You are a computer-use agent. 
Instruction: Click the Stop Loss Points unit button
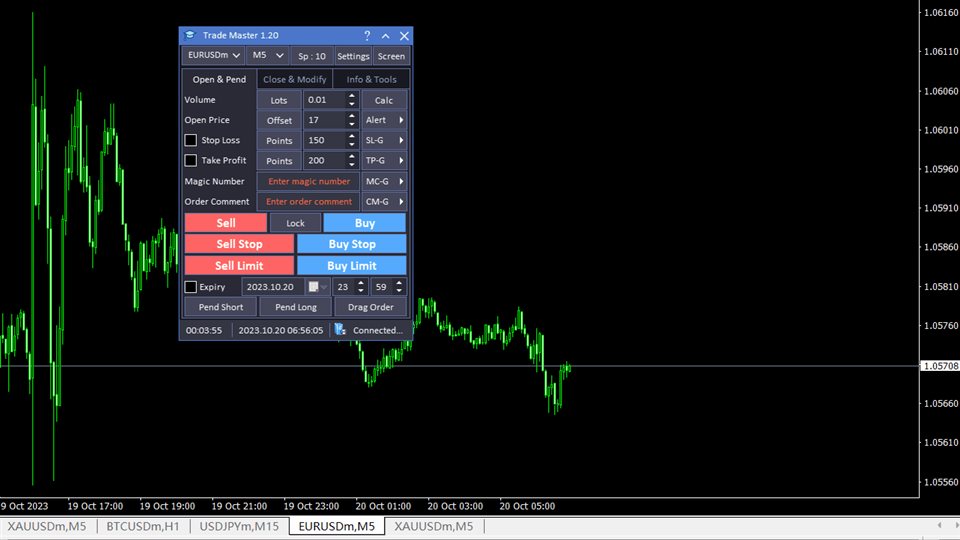click(279, 140)
